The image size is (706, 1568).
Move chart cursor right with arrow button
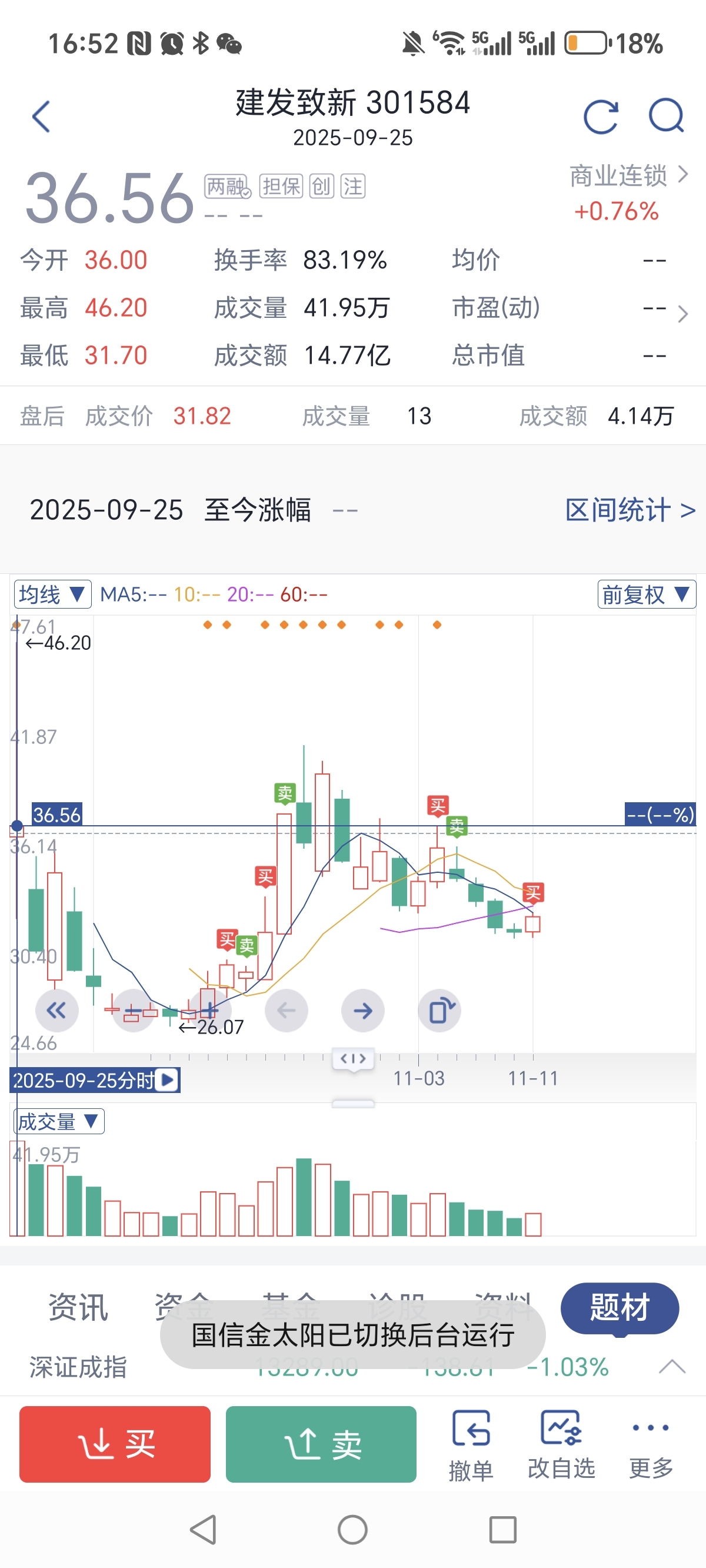(x=363, y=1011)
